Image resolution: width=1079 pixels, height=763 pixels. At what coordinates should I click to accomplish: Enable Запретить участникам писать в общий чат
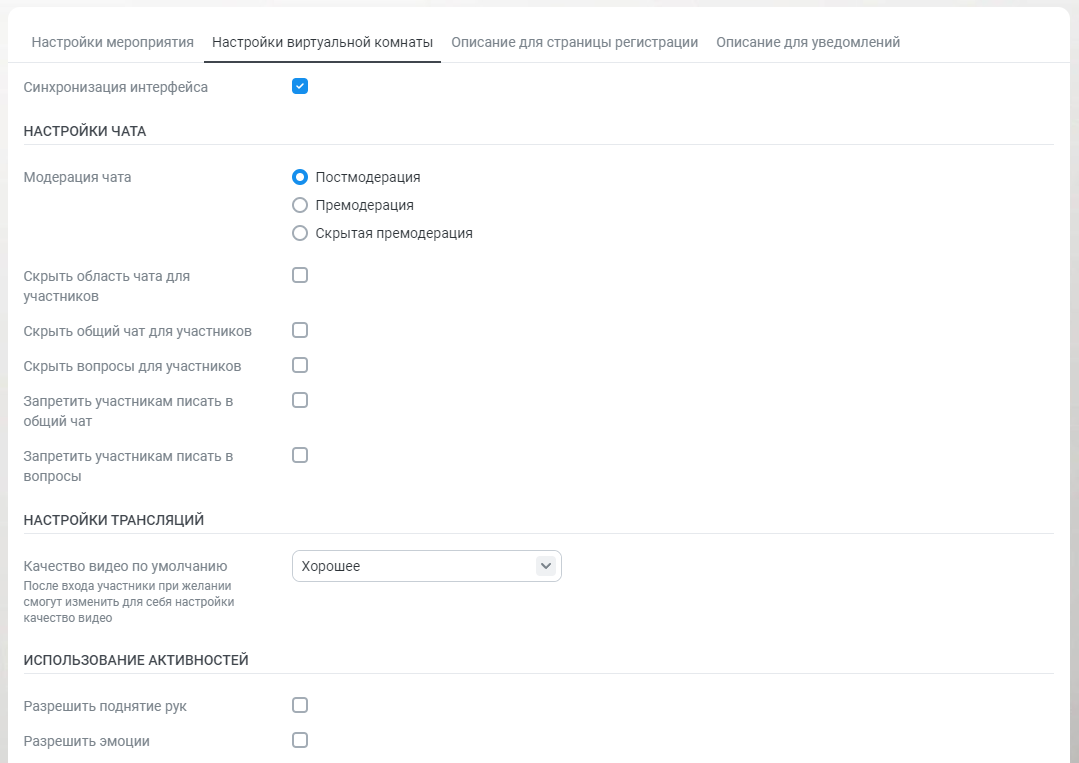point(300,401)
